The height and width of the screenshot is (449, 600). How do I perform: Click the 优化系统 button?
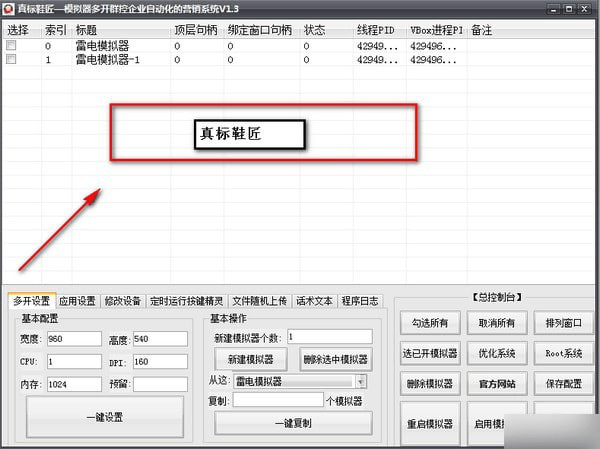(x=497, y=353)
